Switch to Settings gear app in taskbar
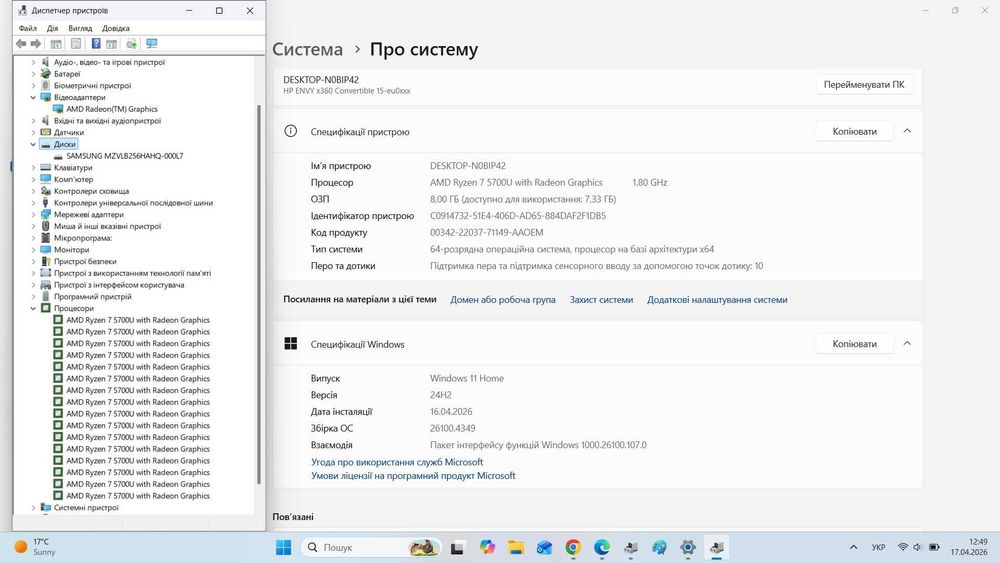 pyautogui.click(x=688, y=547)
